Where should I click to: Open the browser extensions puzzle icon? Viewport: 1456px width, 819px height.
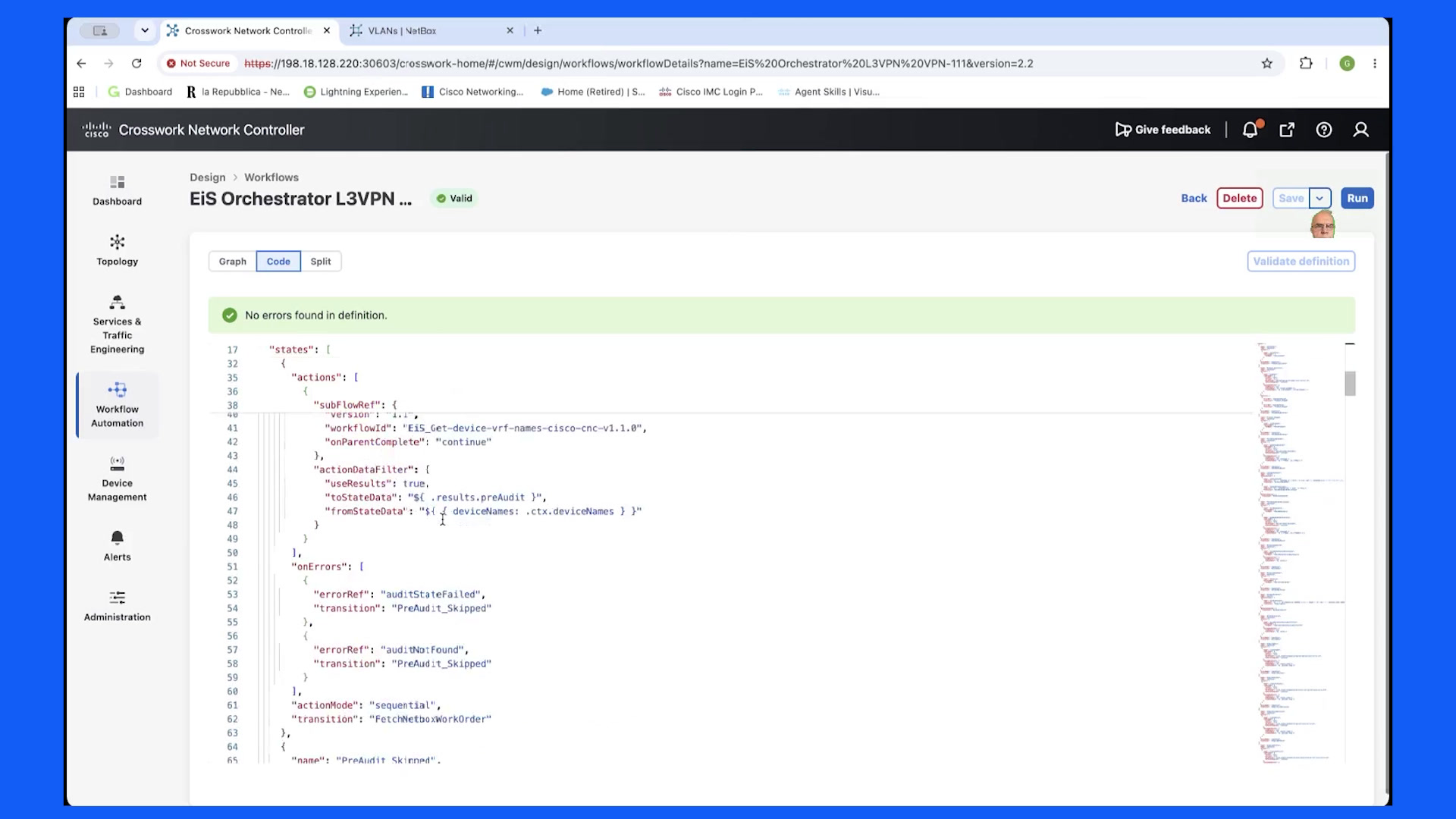(x=1306, y=64)
